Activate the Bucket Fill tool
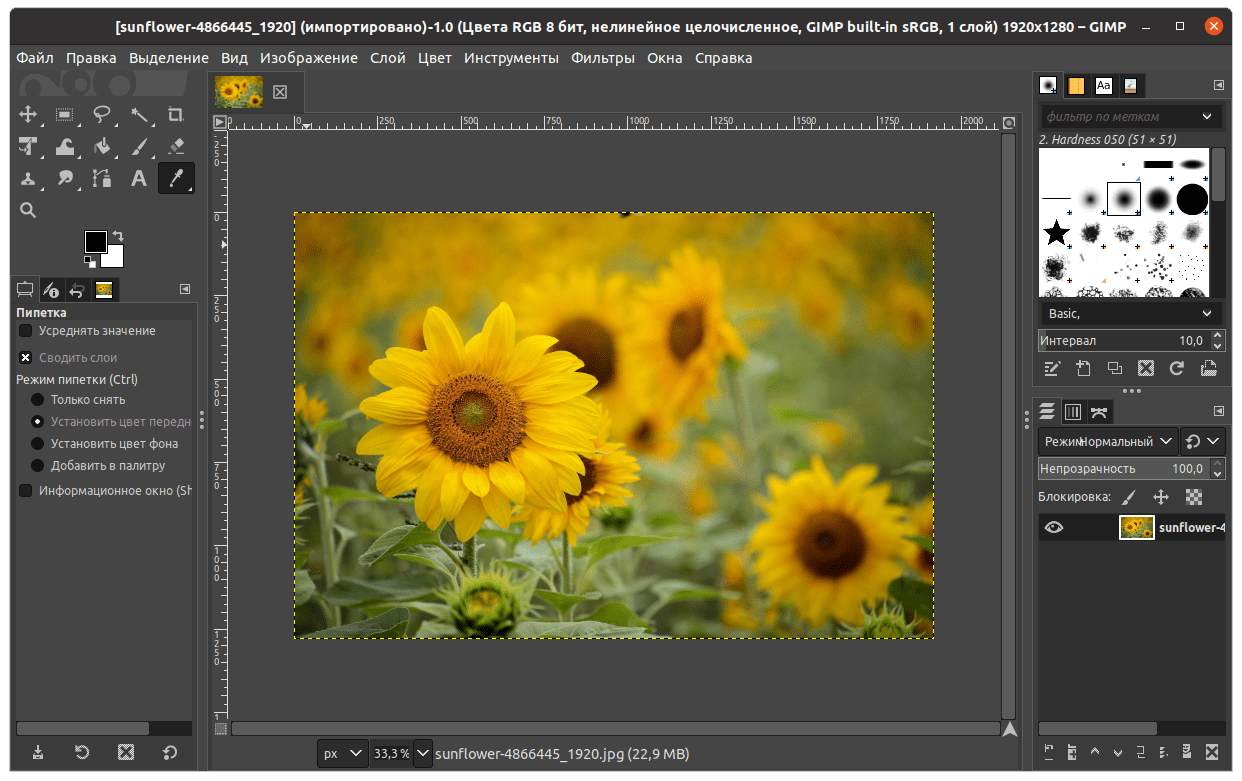Viewport: 1242px width, 781px height. pos(102,147)
